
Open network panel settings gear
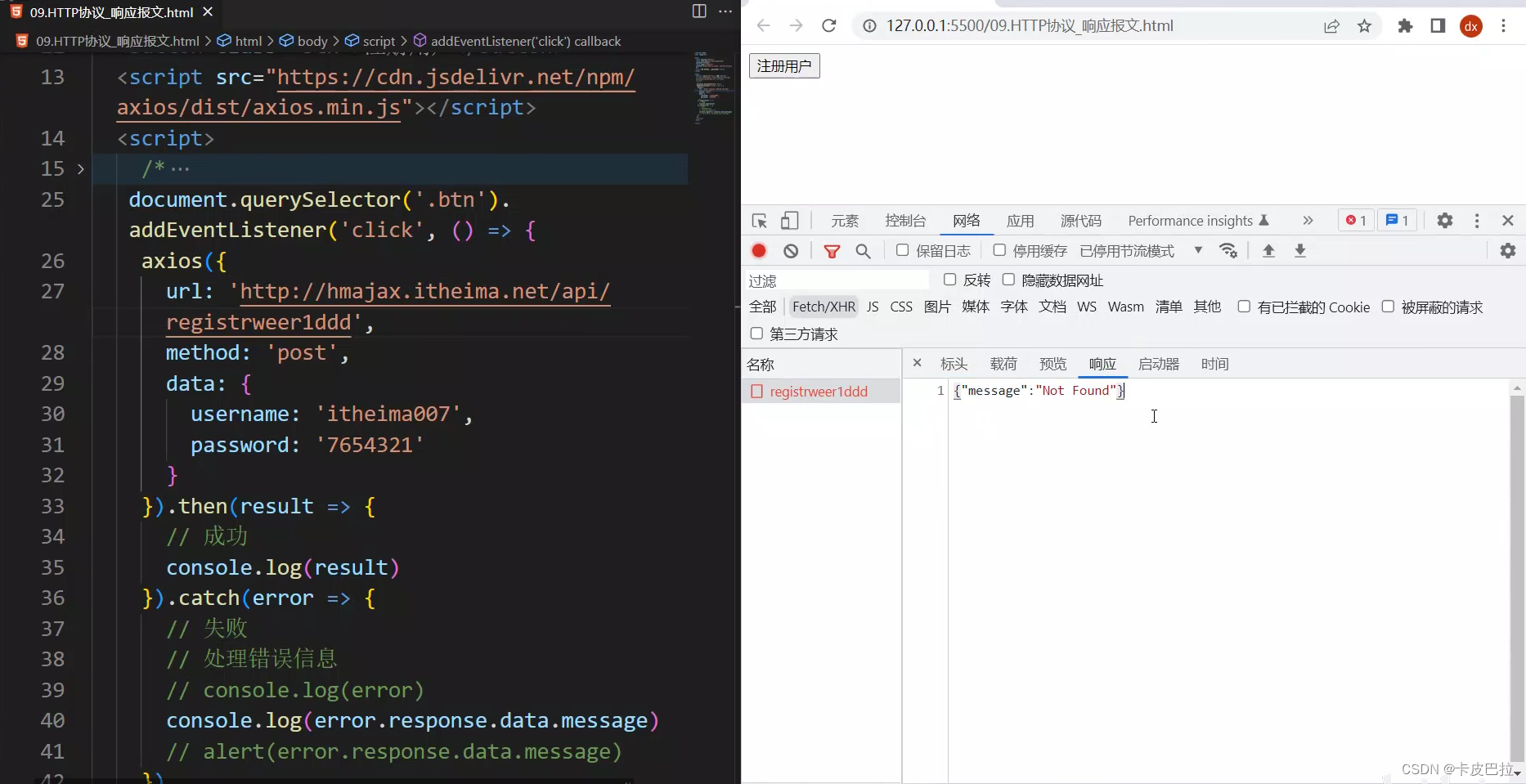pyautogui.click(x=1508, y=251)
